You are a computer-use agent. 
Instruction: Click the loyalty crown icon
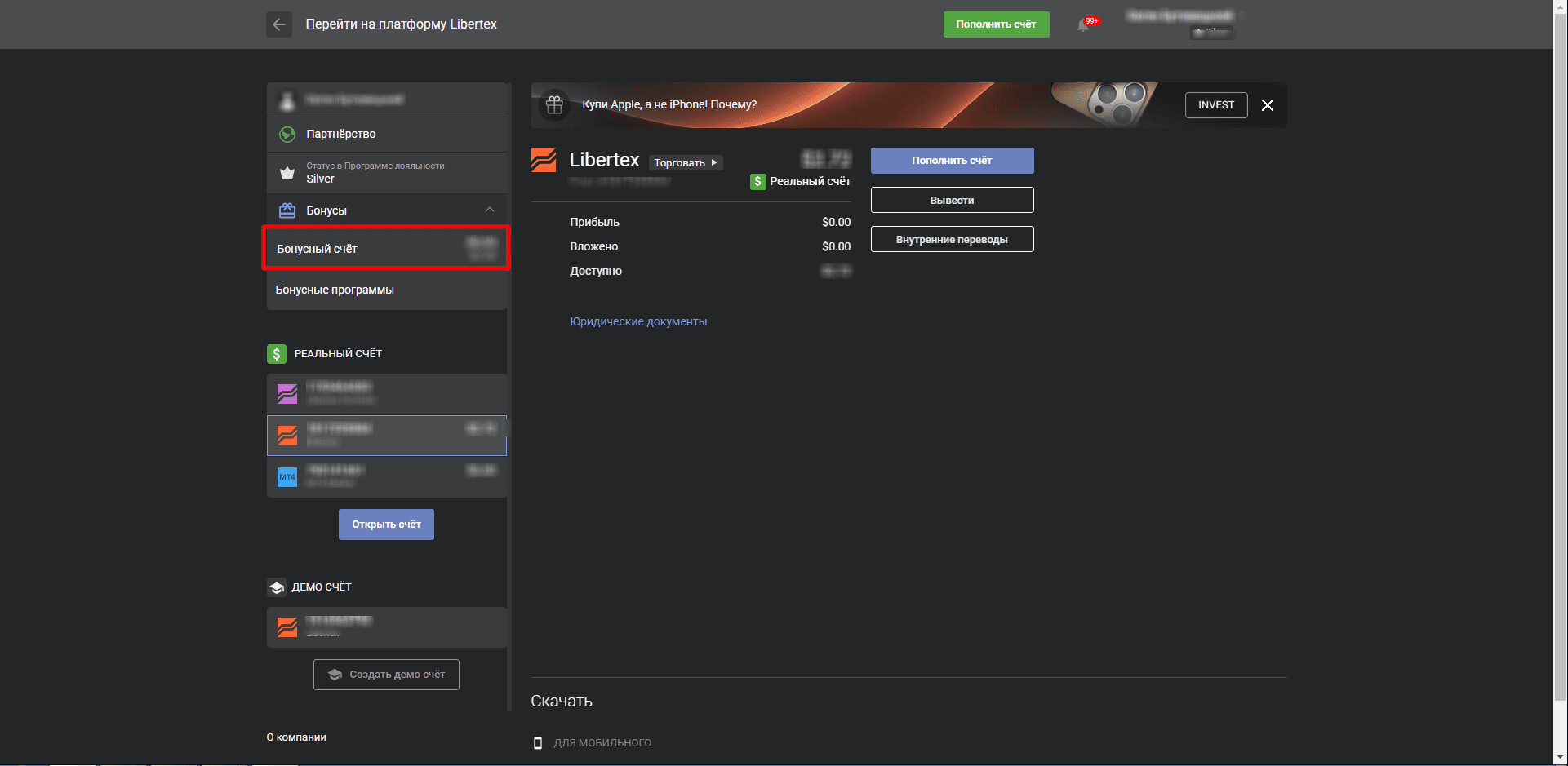(x=287, y=173)
